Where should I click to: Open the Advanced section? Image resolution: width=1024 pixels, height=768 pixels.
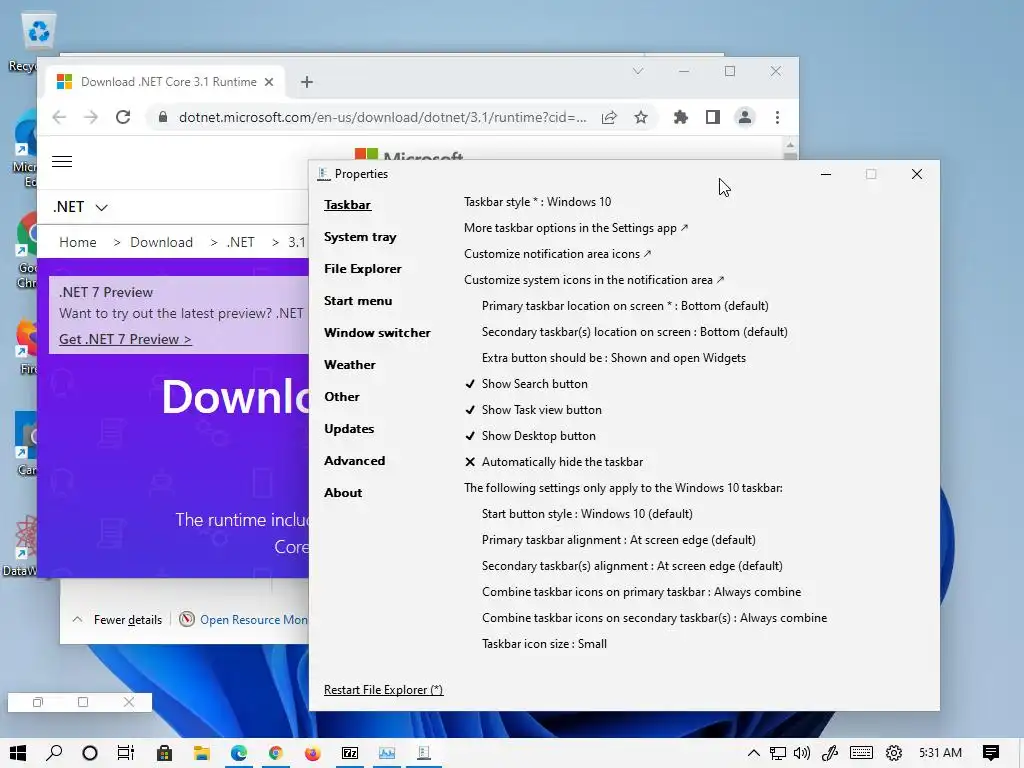355,461
